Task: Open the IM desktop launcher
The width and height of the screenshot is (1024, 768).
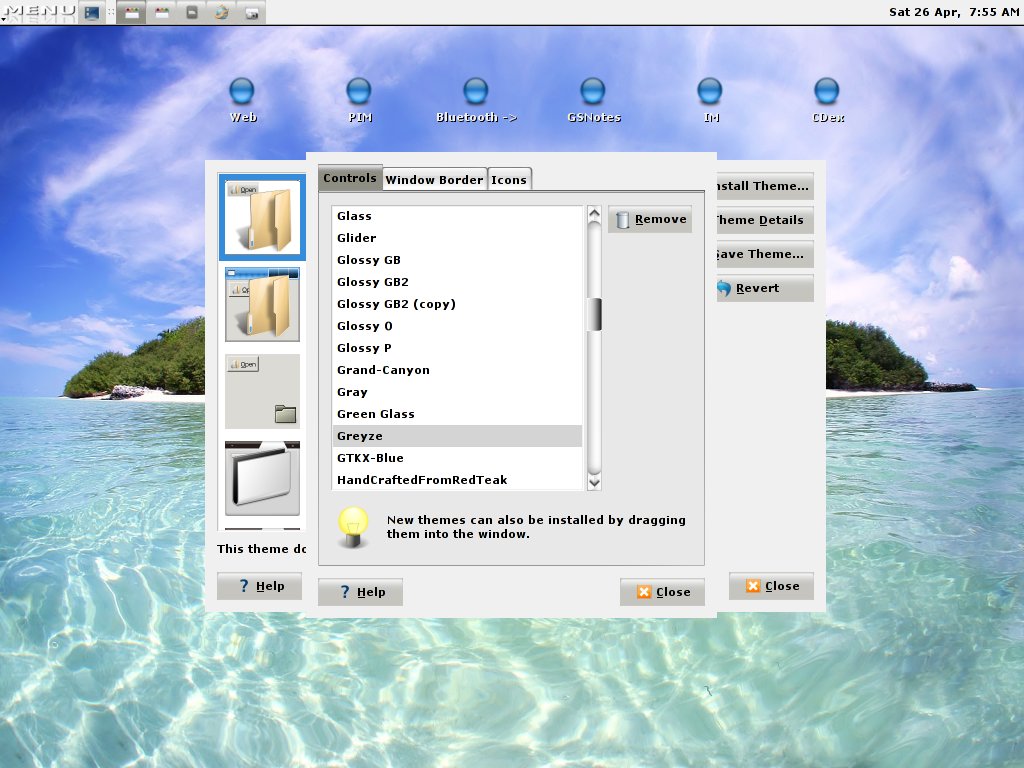Action: tap(710, 100)
